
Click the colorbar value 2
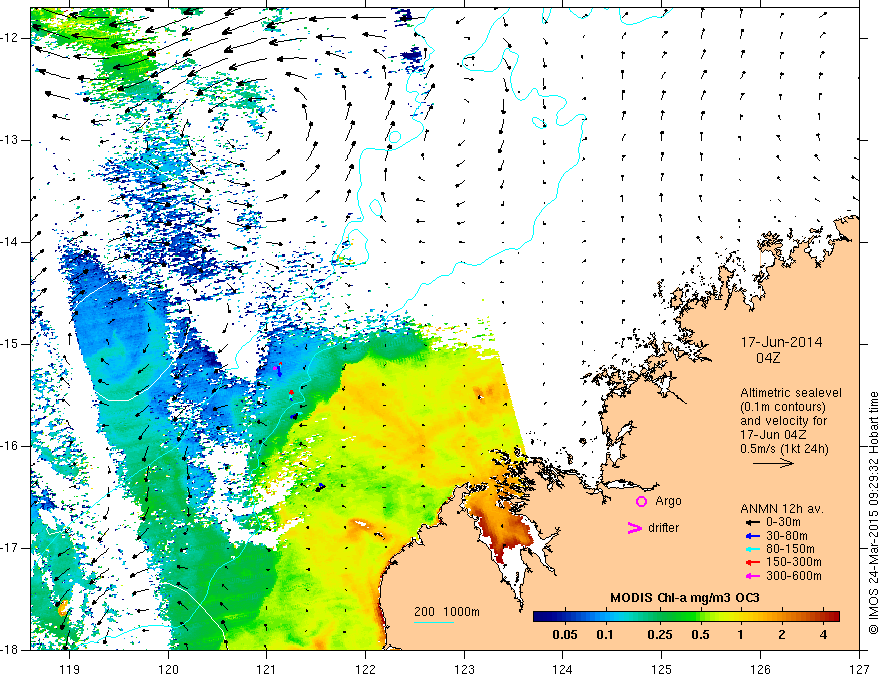click(782, 635)
